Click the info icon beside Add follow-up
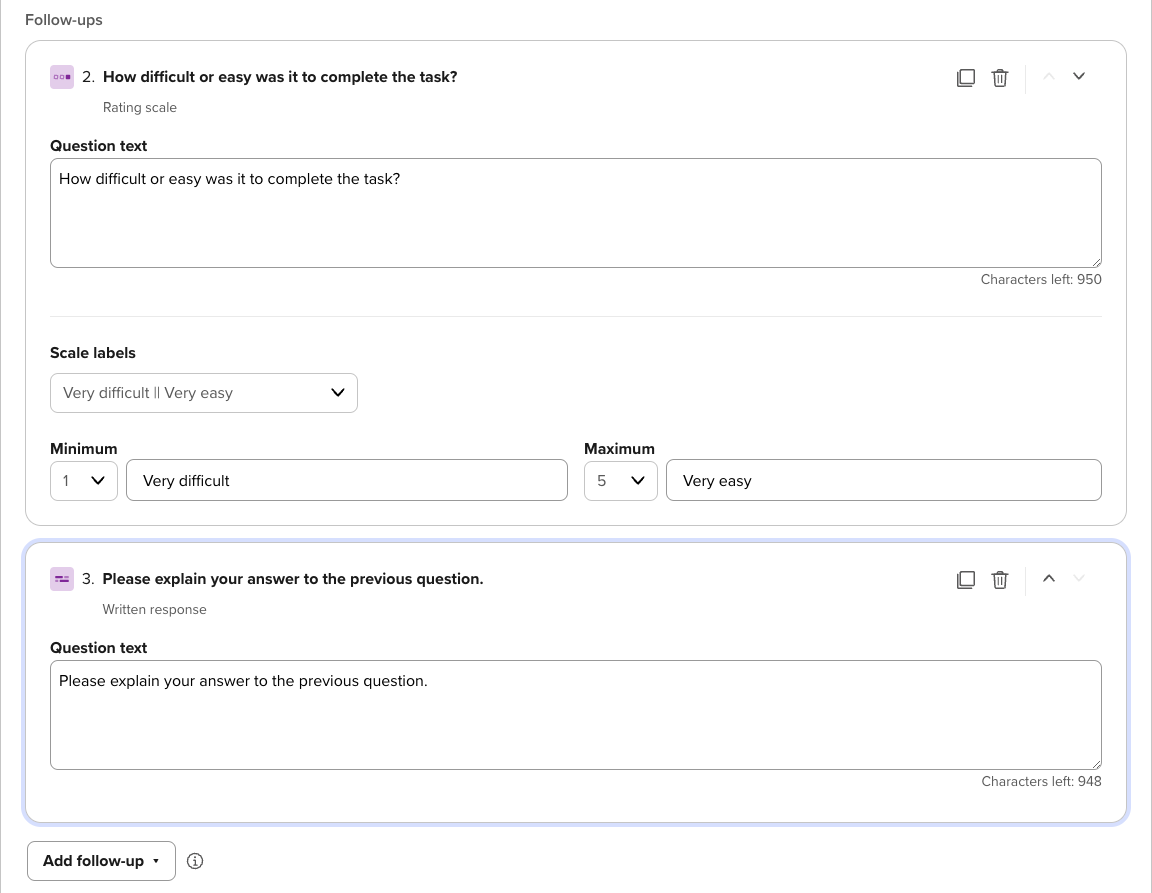The height and width of the screenshot is (893, 1152). pyautogui.click(x=195, y=861)
